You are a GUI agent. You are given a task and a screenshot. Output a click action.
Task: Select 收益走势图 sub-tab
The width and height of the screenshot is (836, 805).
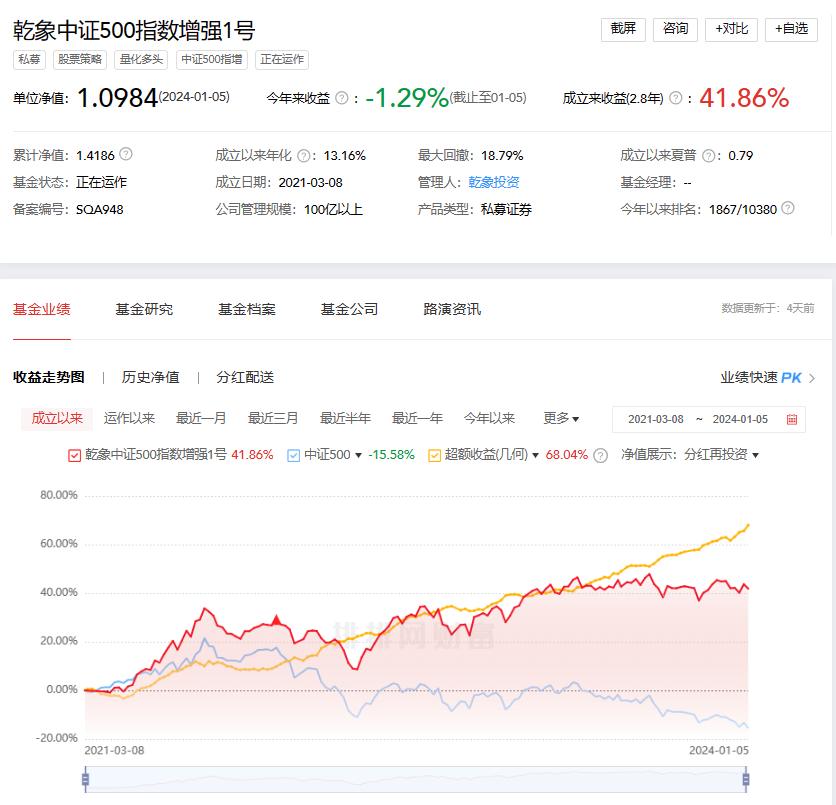(49, 377)
